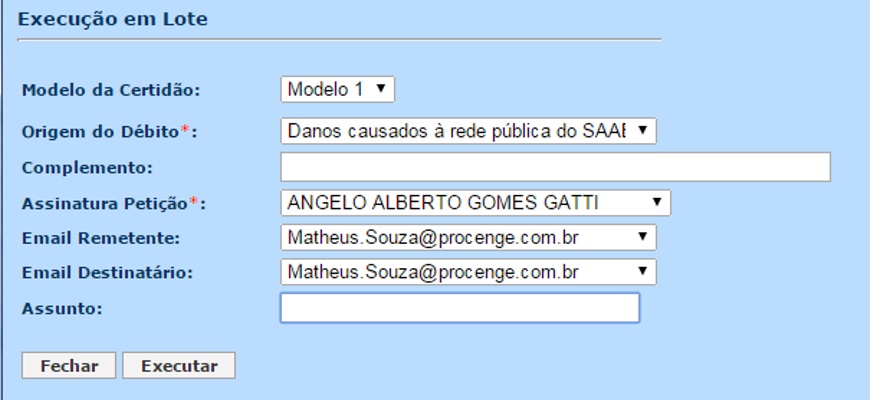This screenshot has height=400, width=870.
Task: Click the red asterisk after Origem do Débito
Action: tap(184, 130)
